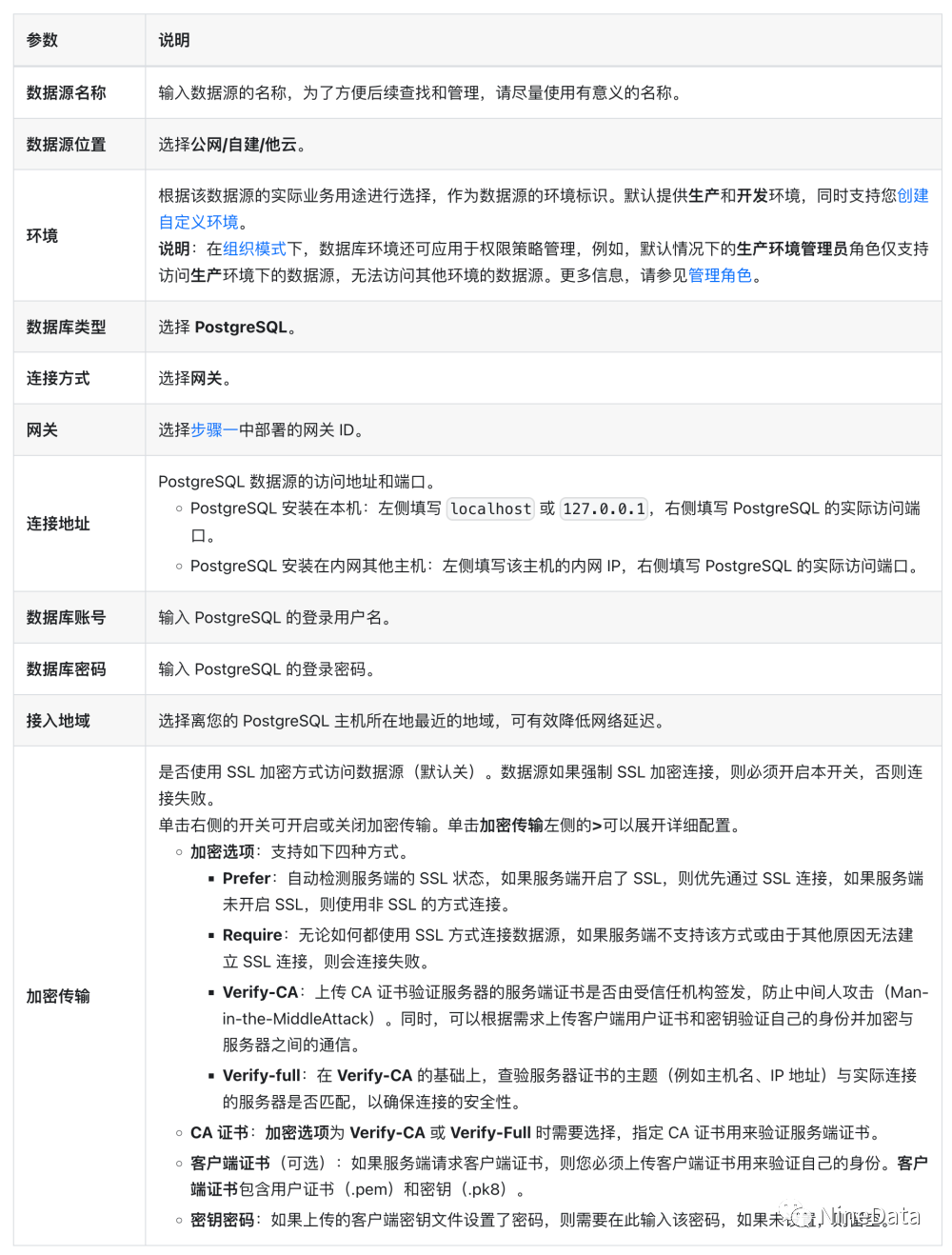Image resolution: width=952 pixels, height=1255 pixels.
Task: Click the 数据源位置 row label
Action: pos(67,144)
